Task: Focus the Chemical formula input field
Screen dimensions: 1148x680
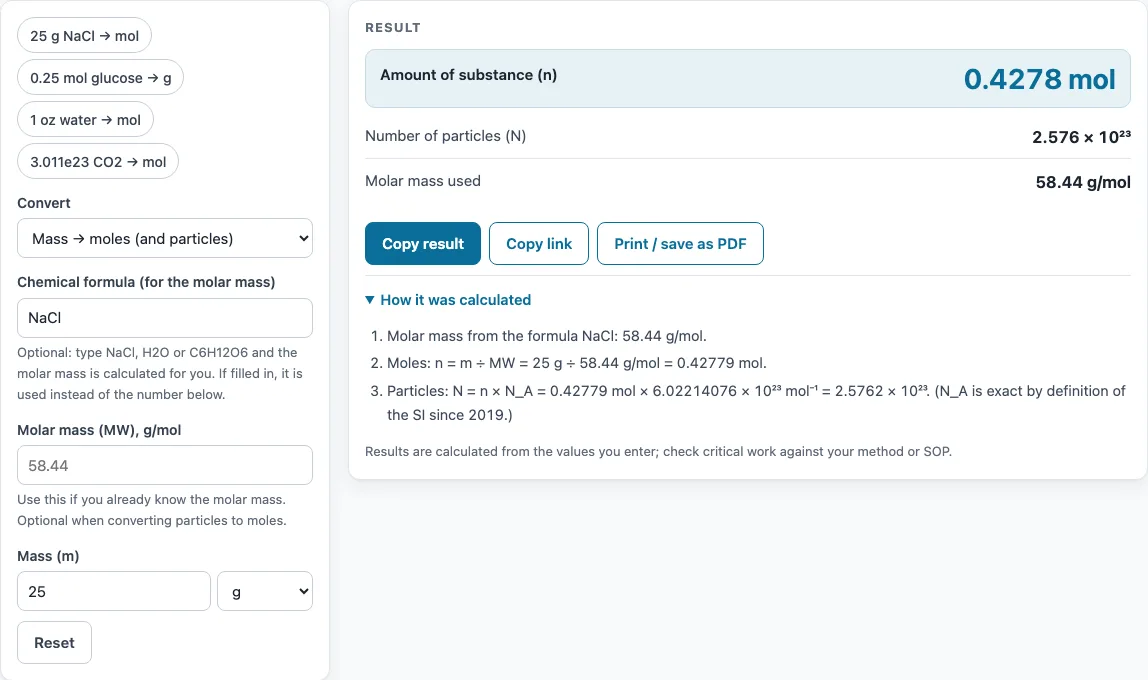Action: tap(165, 318)
